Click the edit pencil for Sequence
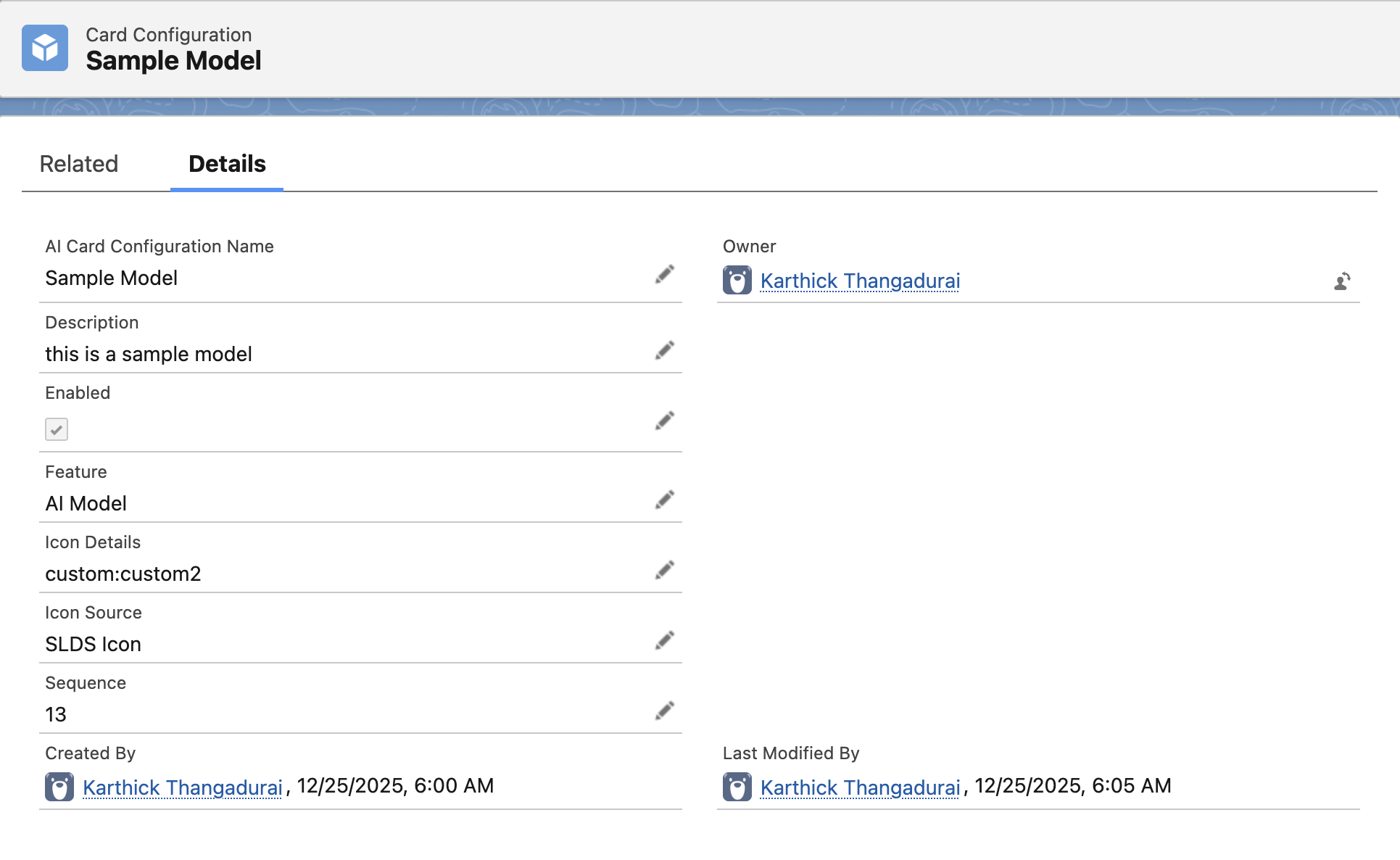 (x=664, y=711)
